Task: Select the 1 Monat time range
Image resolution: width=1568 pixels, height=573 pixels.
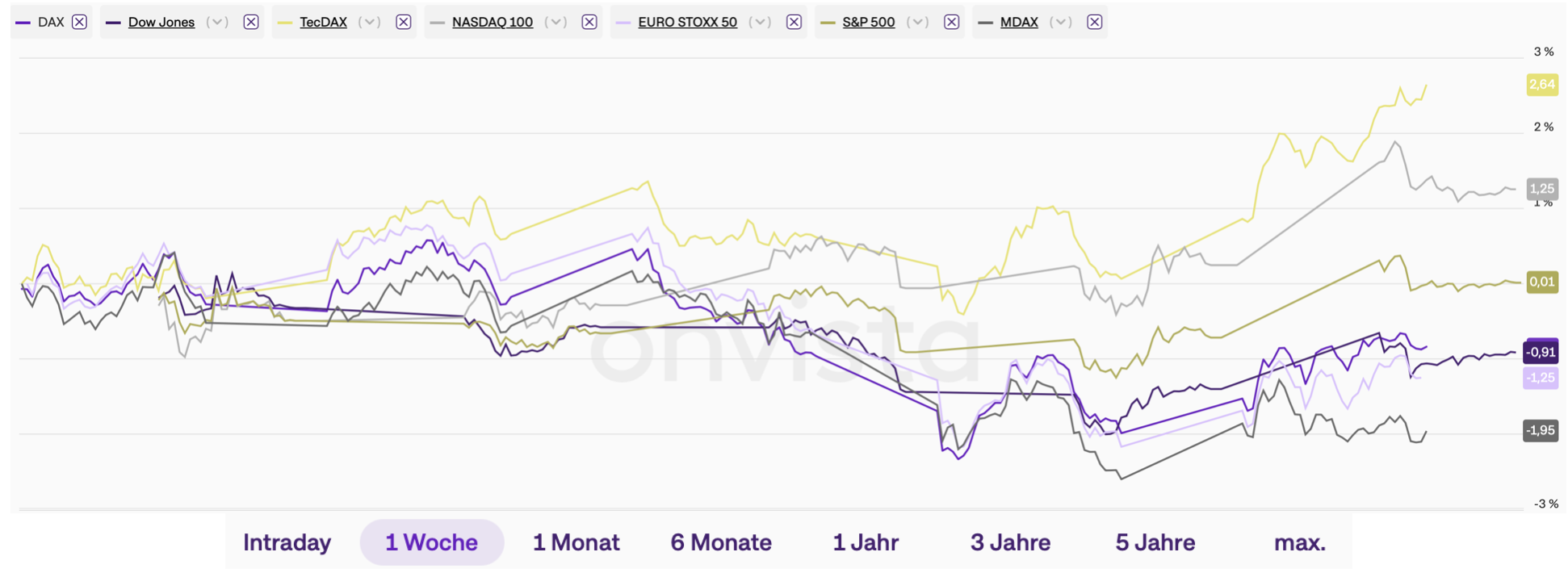Action: [x=576, y=542]
